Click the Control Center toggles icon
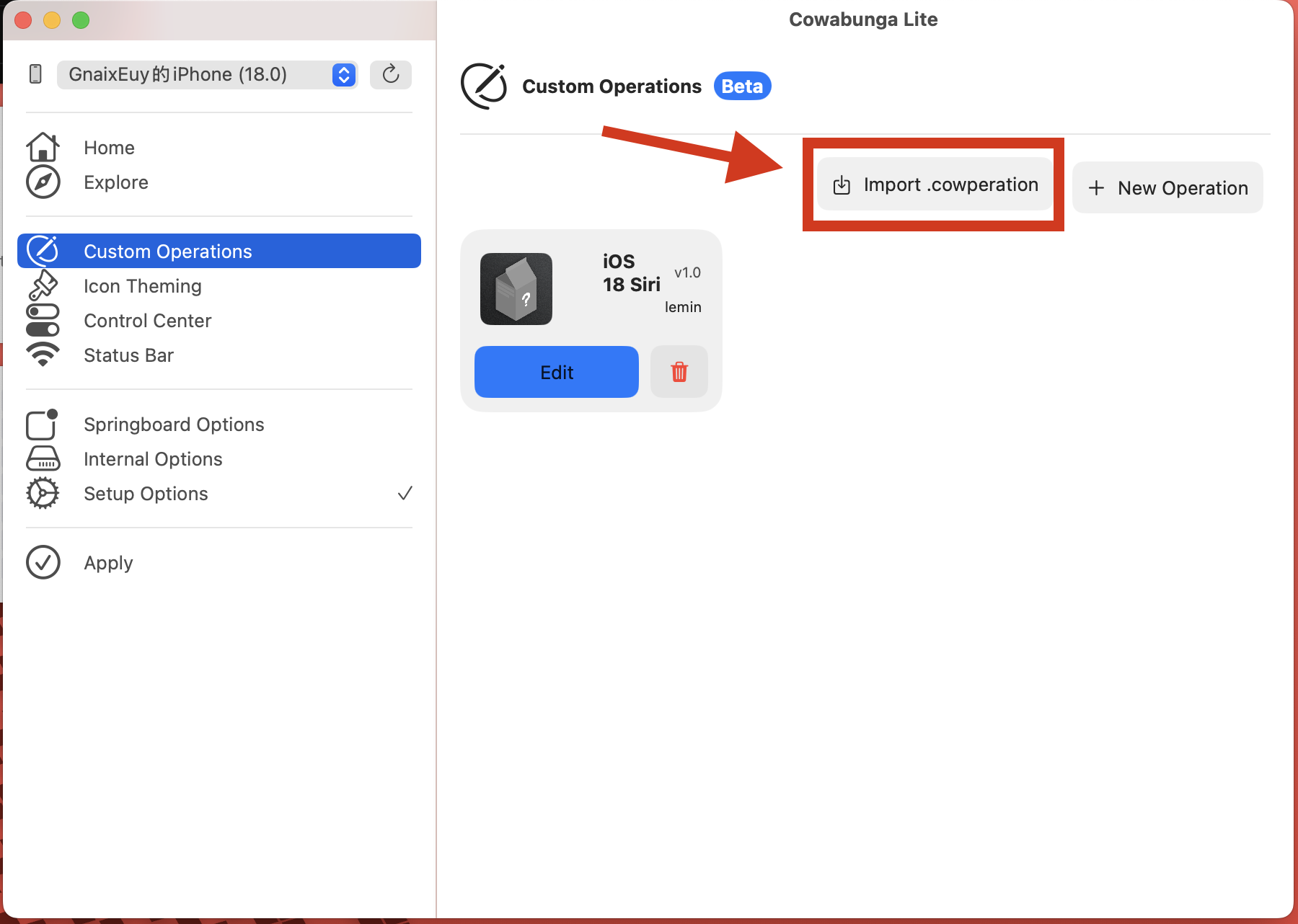Viewport: 1298px width, 924px height. 43,321
